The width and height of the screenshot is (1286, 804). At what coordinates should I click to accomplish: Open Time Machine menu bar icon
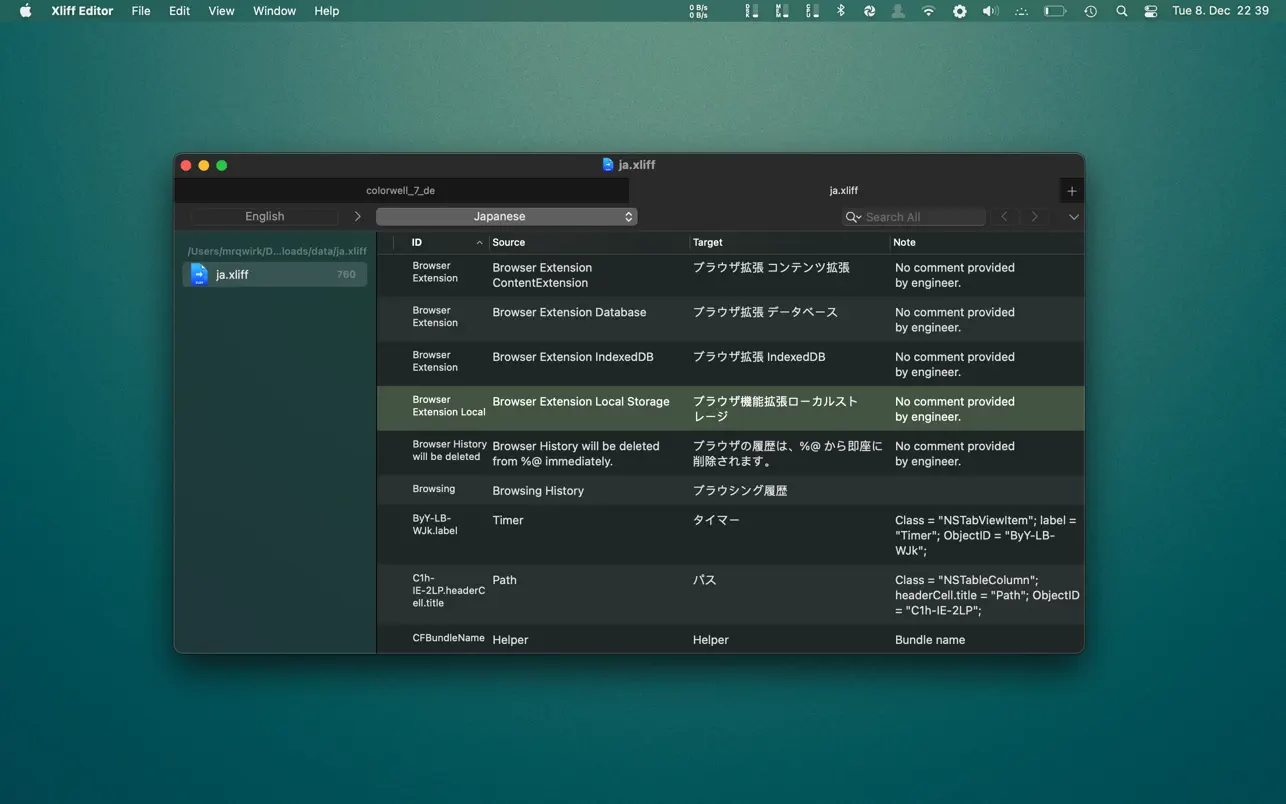pos(1090,11)
